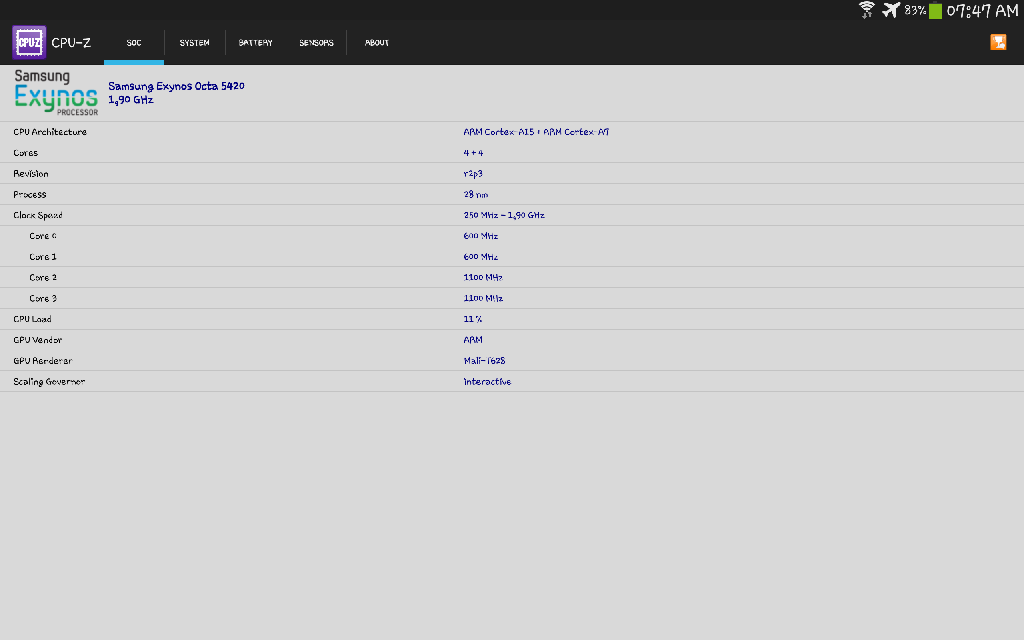The height and width of the screenshot is (640, 1024).
Task: Select the SOC tab
Action: coord(134,43)
